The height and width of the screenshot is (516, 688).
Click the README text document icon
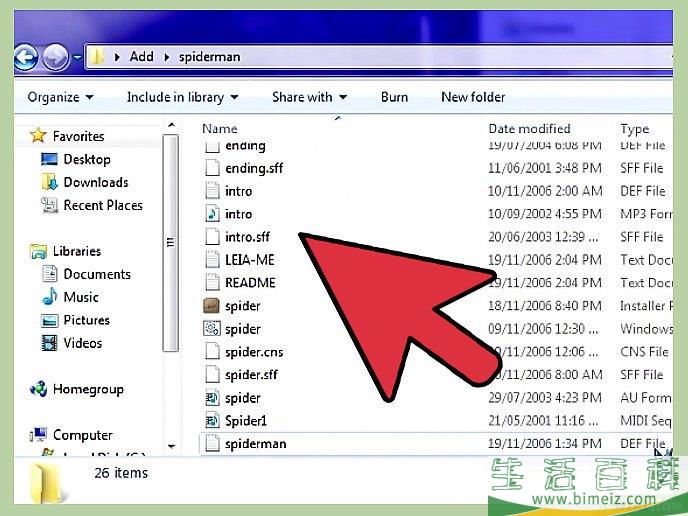pyautogui.click(x=212, y=282)
